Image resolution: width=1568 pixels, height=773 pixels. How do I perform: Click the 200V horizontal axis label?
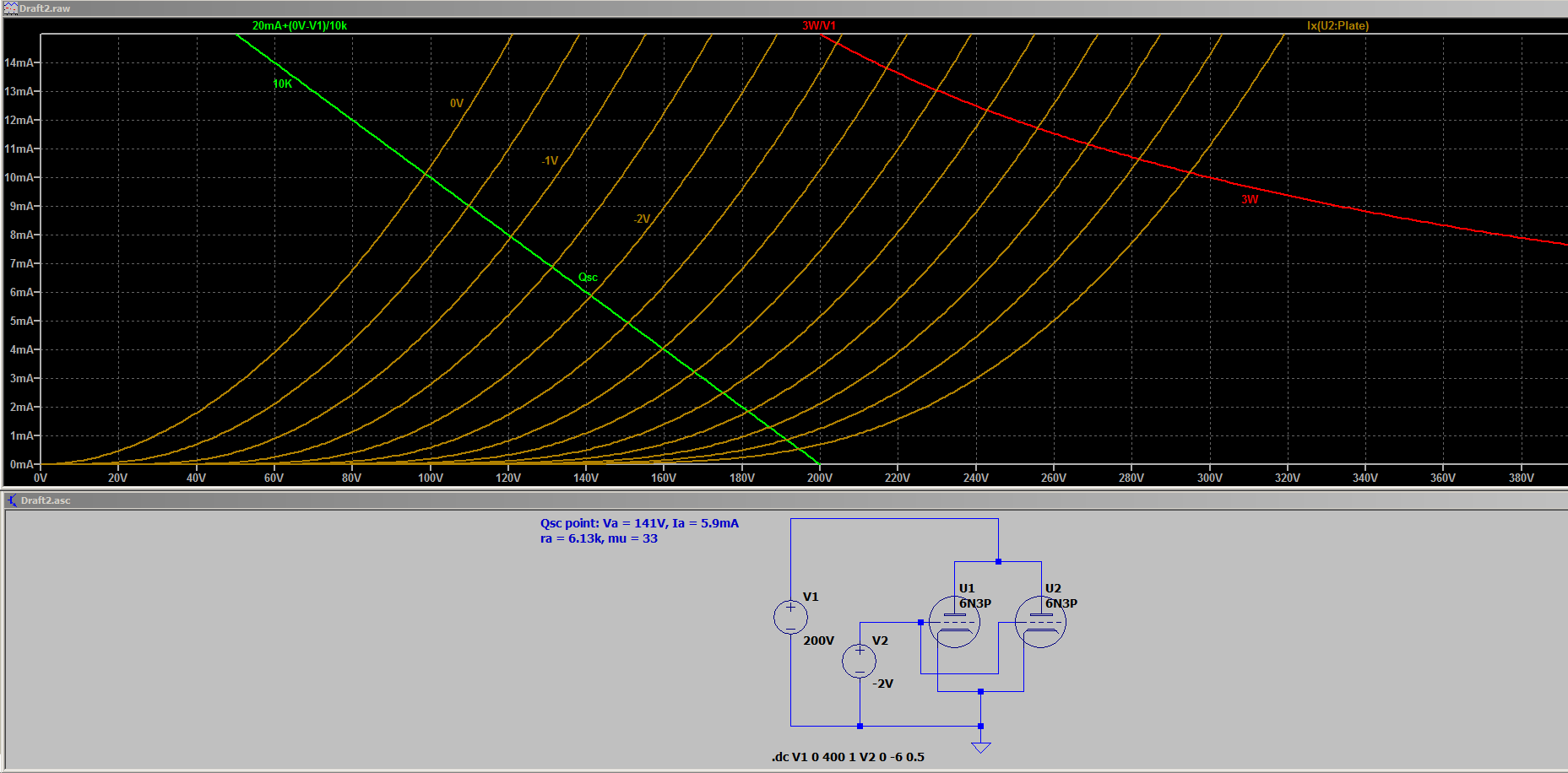coord(819,478)
